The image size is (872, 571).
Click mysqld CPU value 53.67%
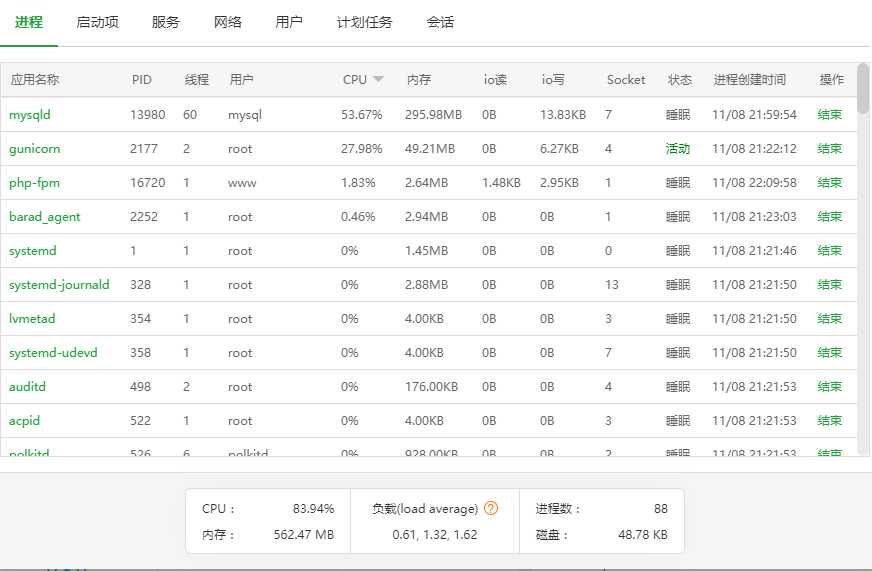pos(361,115)
